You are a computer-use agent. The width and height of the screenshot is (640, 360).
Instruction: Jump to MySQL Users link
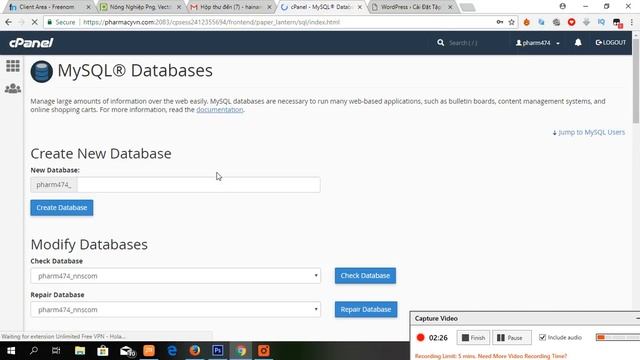click(589, 132)
